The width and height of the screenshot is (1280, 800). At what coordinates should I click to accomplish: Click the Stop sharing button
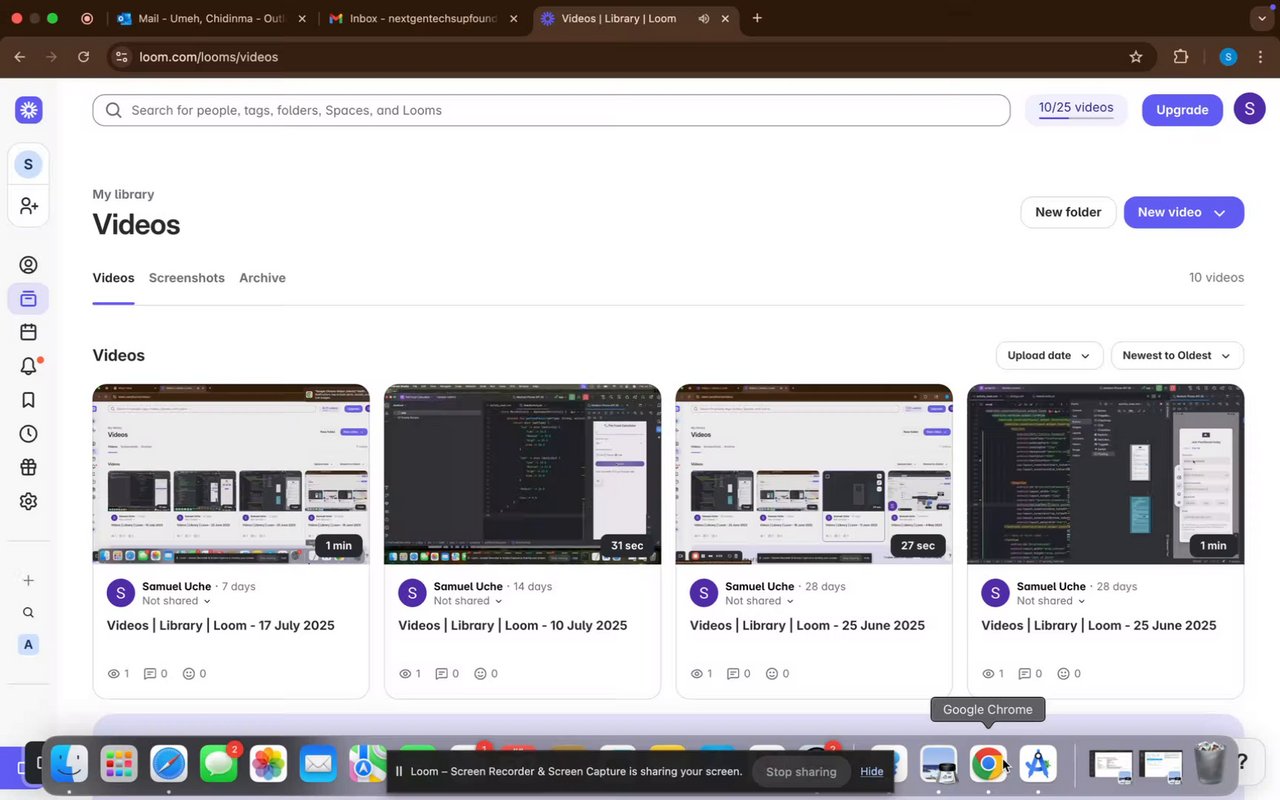pos(801,772)
